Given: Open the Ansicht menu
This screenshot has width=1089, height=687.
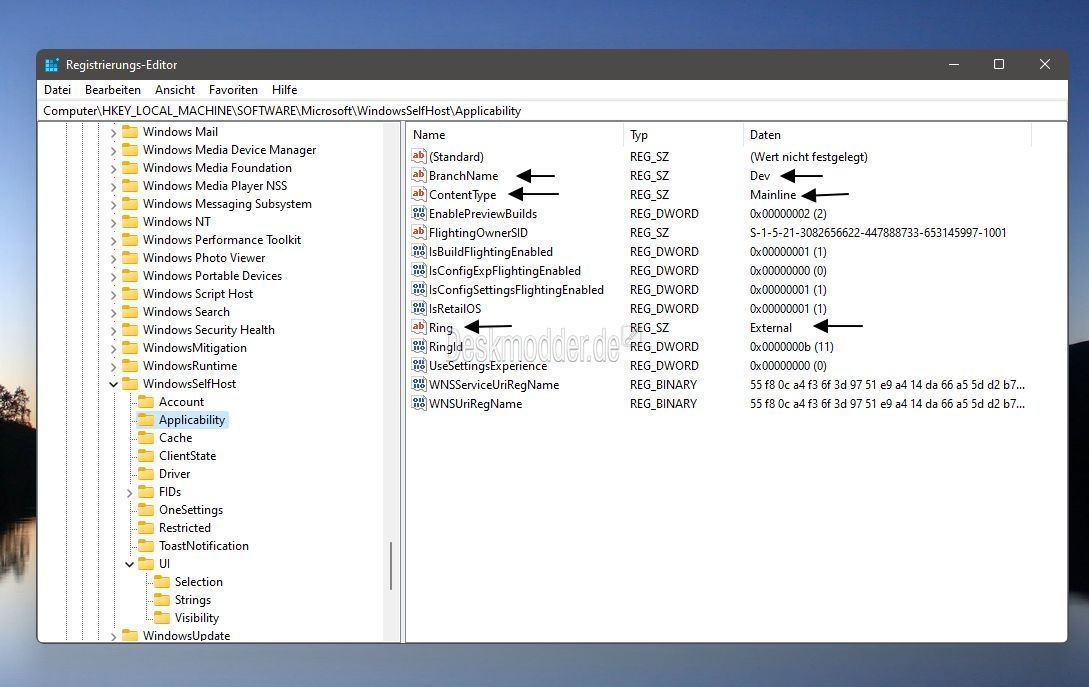Looking at the screenshot, I should coord(174,90).
